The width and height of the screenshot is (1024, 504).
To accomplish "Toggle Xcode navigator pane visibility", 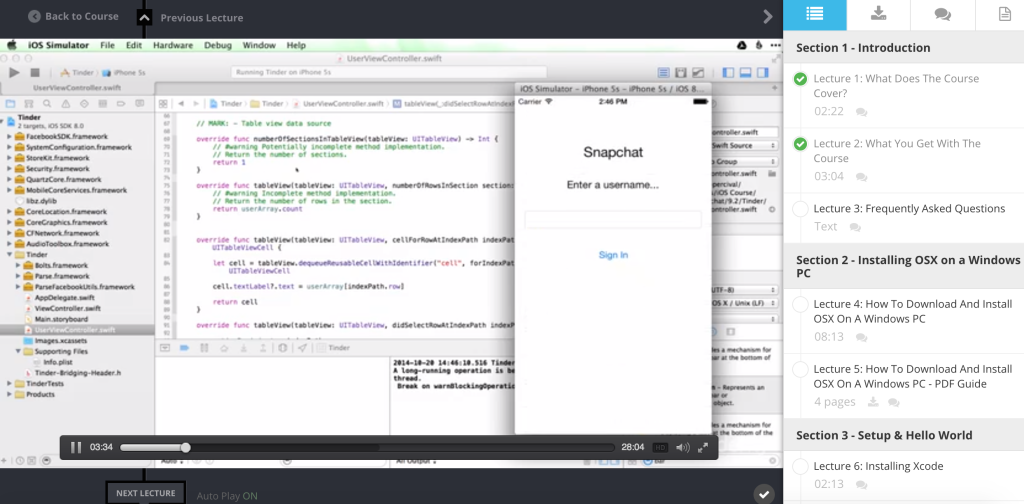I will [x=729, y=72].
